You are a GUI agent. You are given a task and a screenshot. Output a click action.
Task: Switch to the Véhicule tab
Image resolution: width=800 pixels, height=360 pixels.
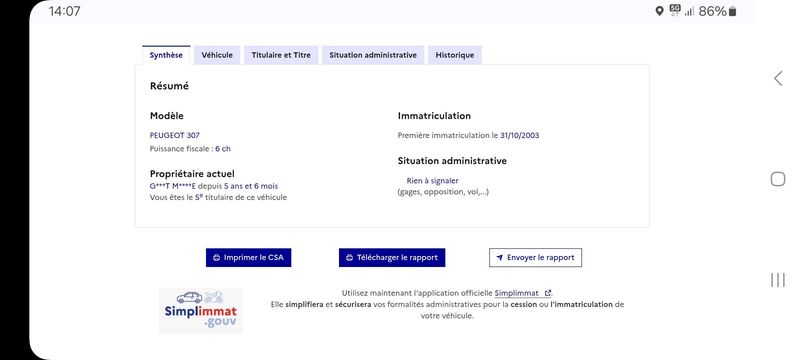coord(217,55)
